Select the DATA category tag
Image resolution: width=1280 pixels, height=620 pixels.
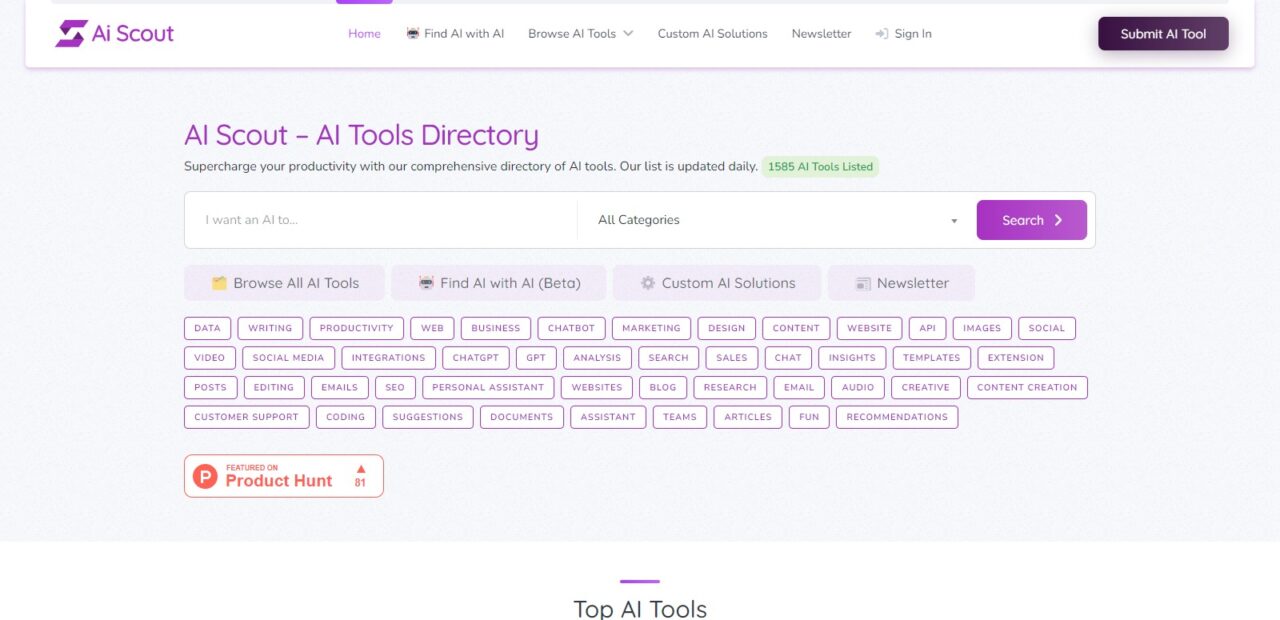(x=208, y=328)
